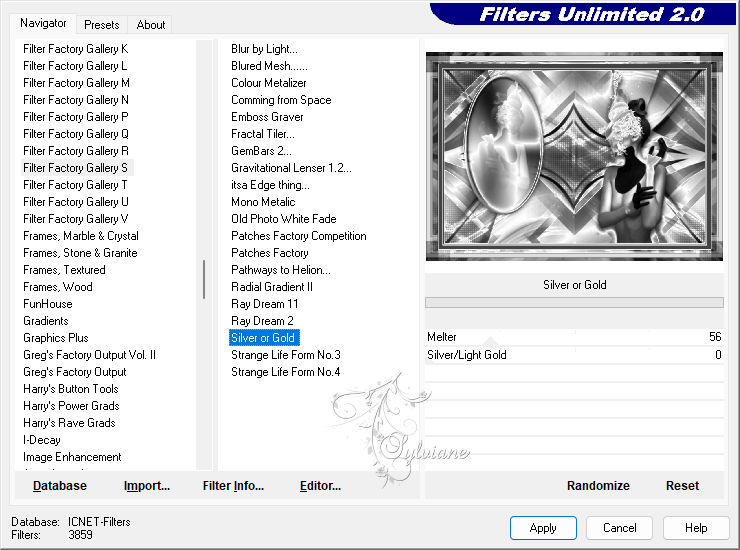Image resolution: width=740 pixels, height=550 pixels.
Task: Select Harry's Button Tools category
Action: 71,389
